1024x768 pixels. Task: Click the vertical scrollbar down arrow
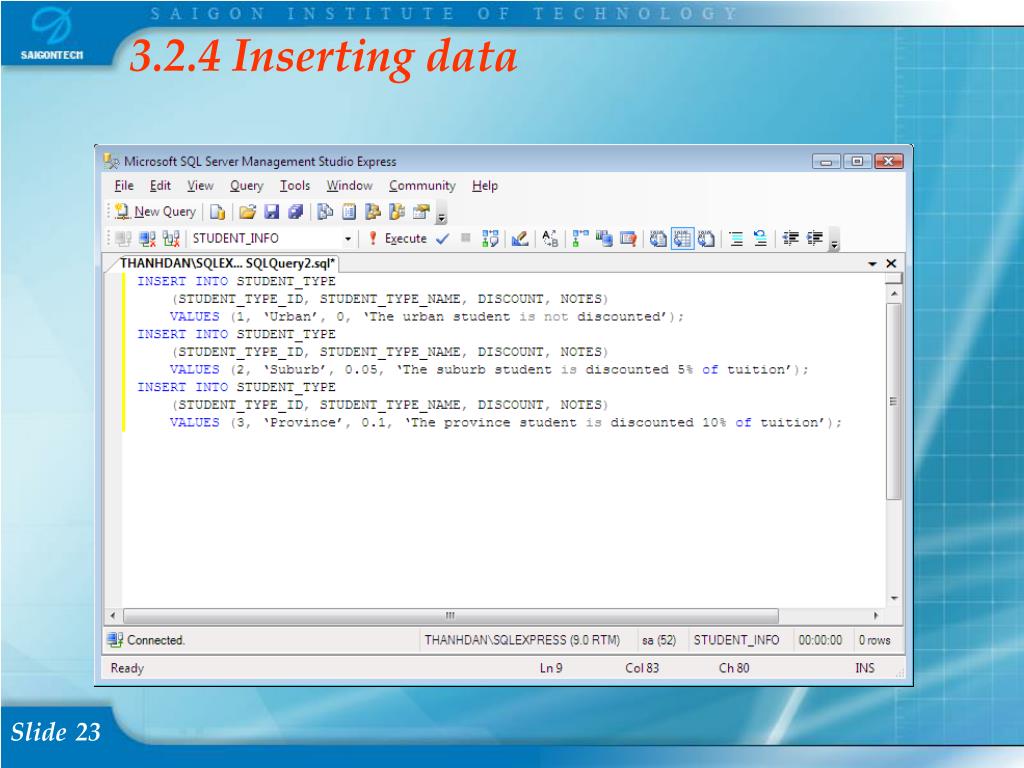pyautogui.click(x=893, y=598)
